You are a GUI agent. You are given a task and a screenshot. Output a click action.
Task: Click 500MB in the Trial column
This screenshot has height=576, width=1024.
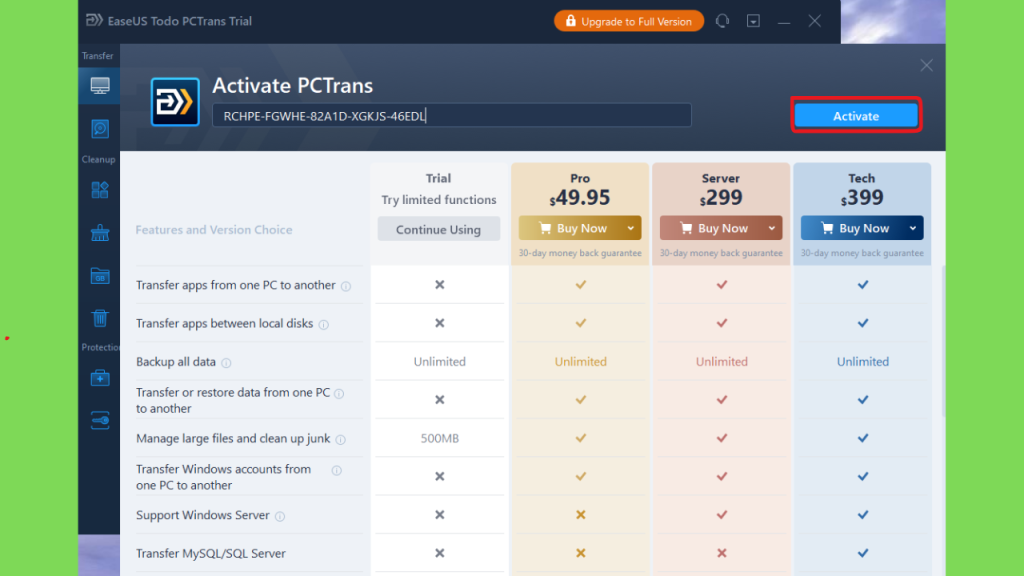(x=440, y=438)
